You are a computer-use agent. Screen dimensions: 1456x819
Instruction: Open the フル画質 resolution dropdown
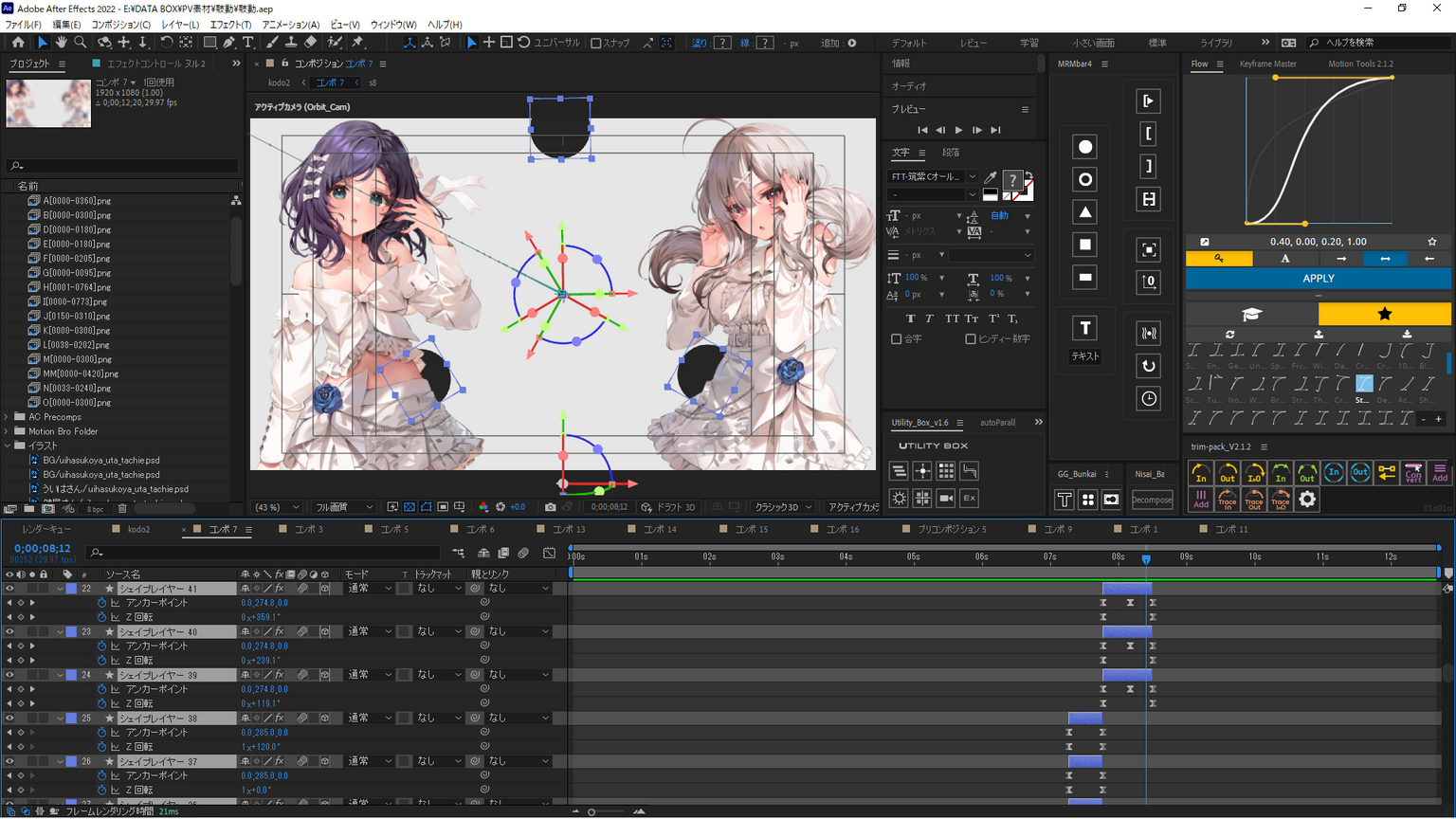(x=343, y=507)
